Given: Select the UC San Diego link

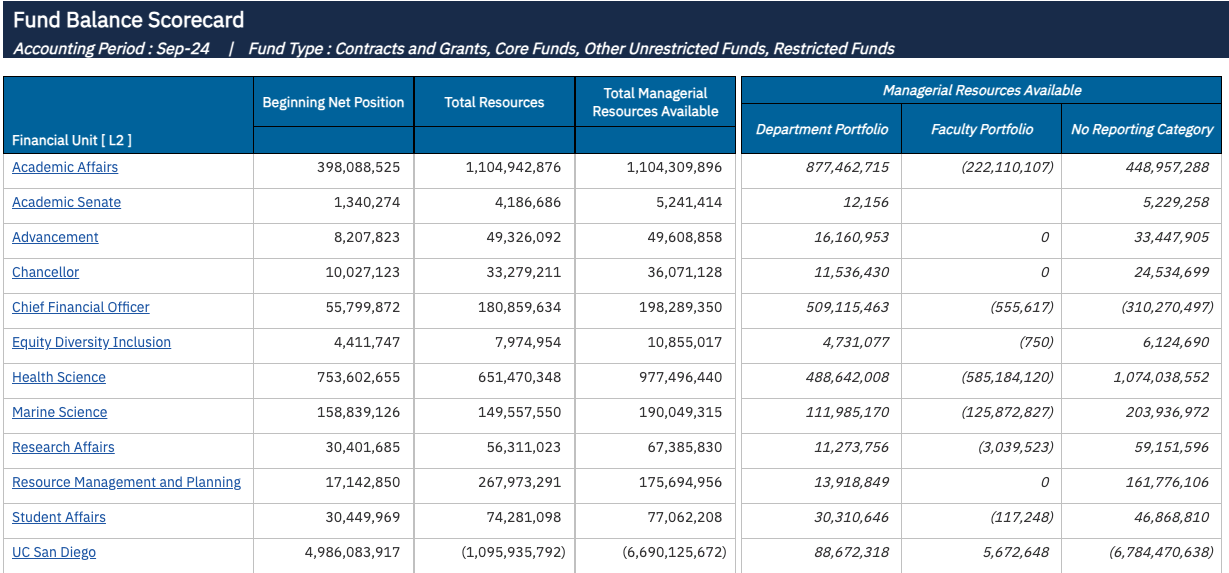Looking at the screenshot, I should click(54, 552).
